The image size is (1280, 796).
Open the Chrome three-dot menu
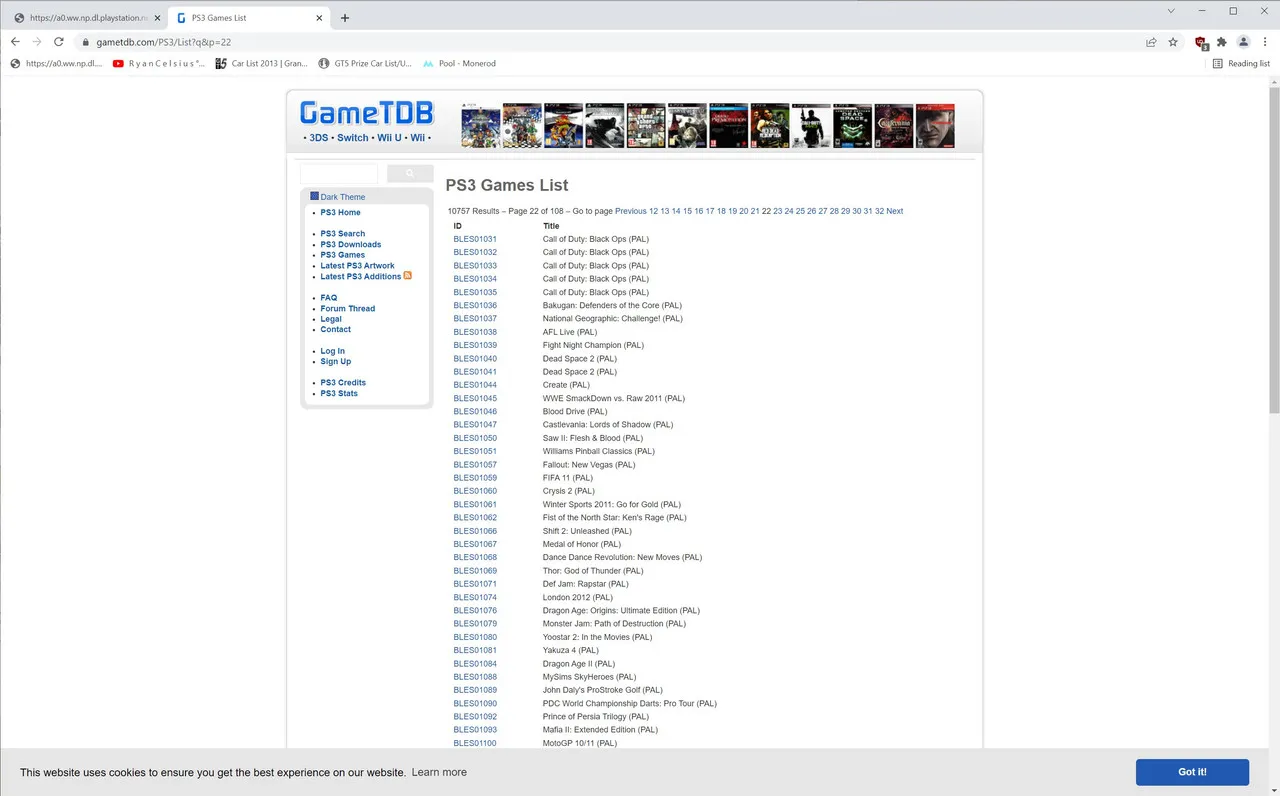point(1265,42)
